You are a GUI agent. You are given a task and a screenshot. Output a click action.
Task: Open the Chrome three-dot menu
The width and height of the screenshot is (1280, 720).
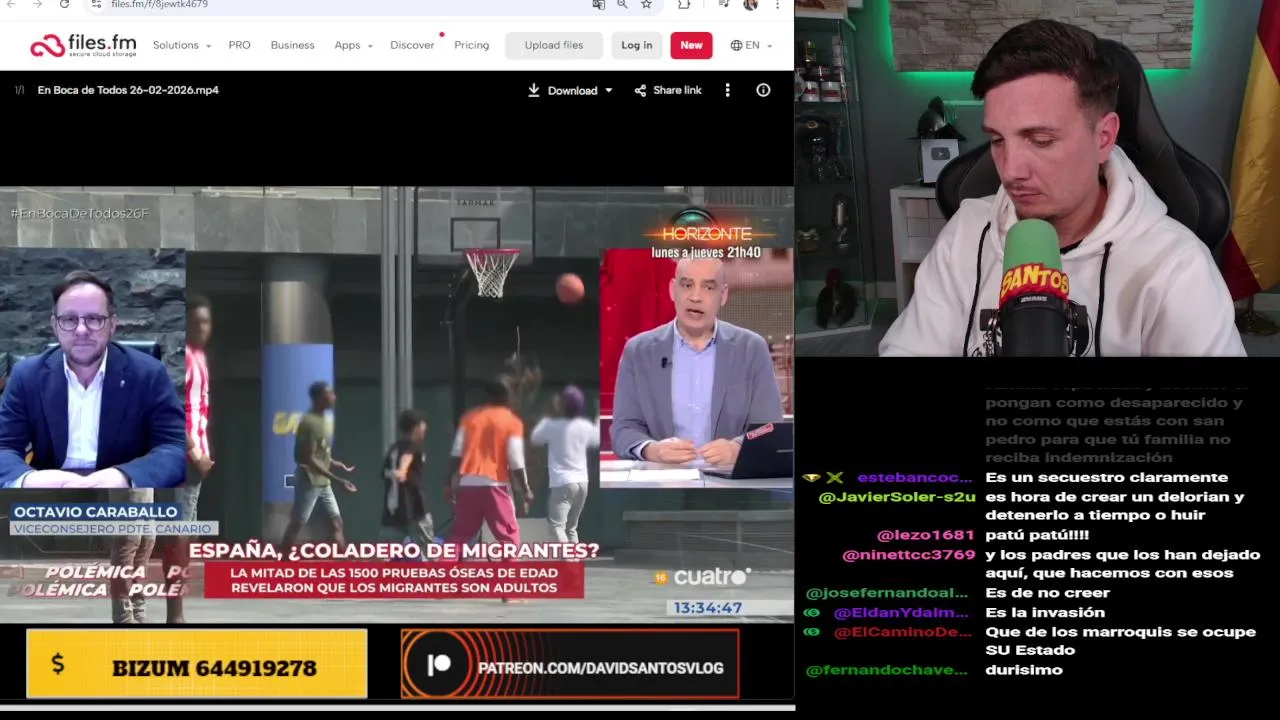[777, 4]
